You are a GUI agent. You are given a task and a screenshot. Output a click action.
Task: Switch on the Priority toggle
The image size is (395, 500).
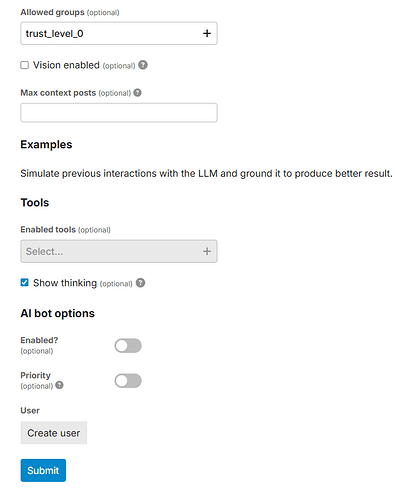tap(128, 381)
